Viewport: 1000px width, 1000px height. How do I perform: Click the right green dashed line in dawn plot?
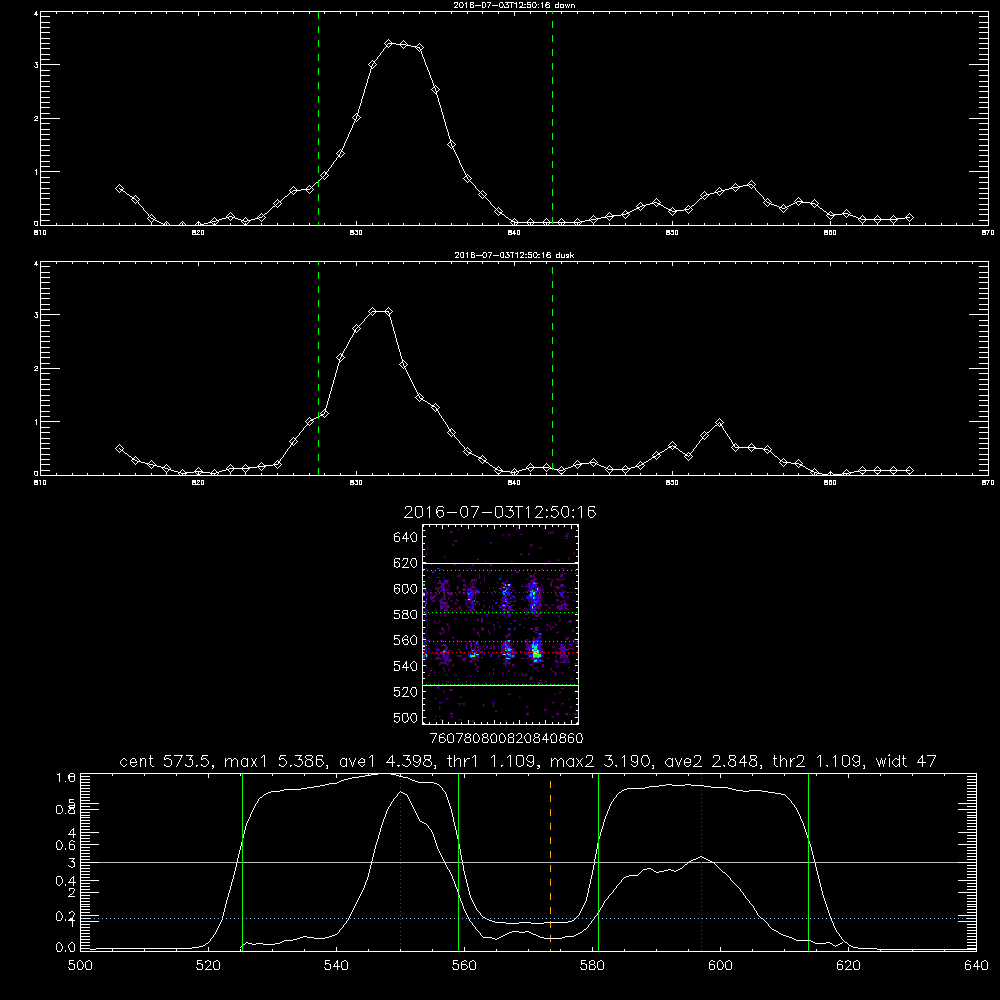pos(552,118)
